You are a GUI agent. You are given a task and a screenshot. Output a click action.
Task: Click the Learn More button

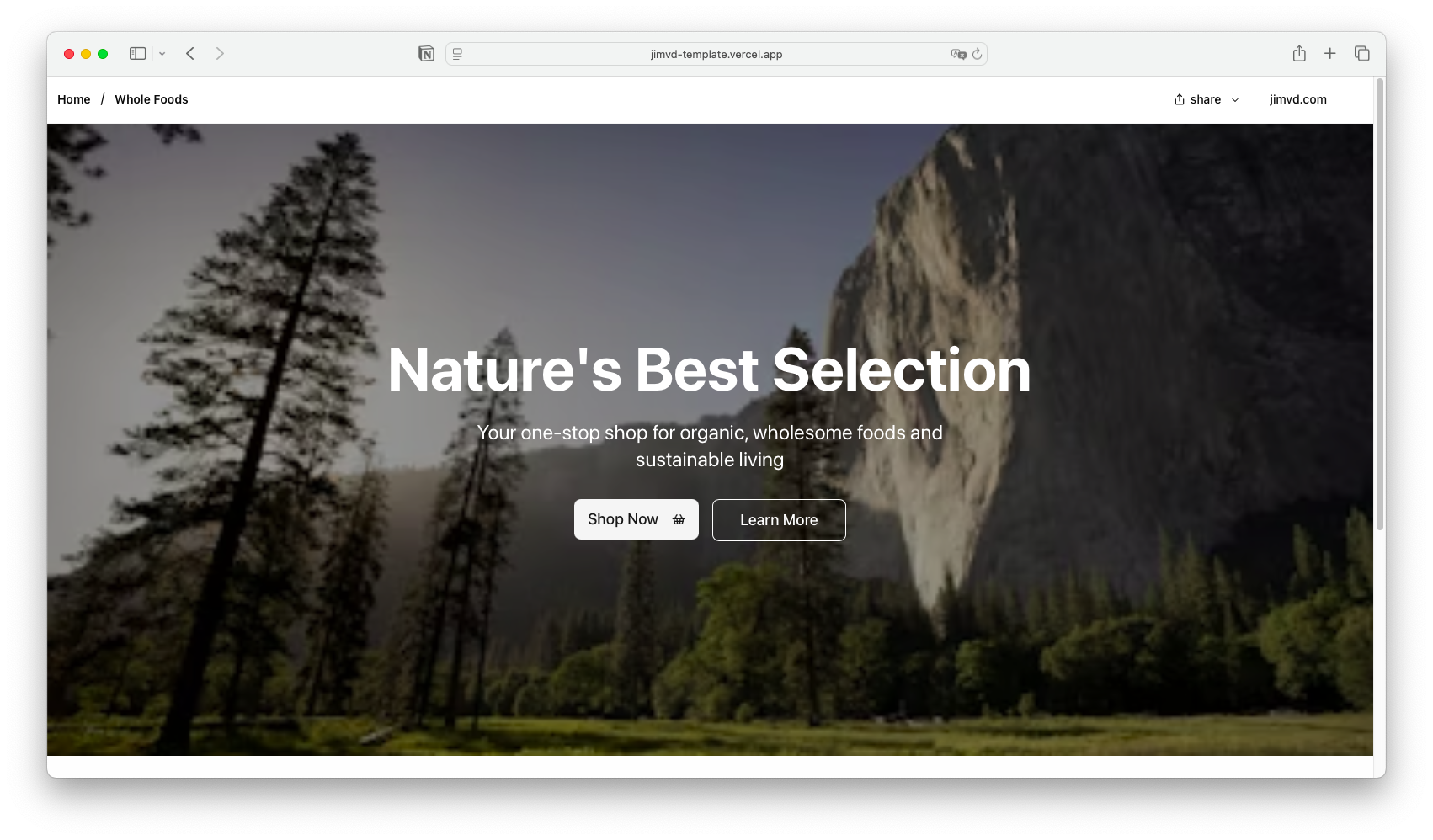778,519
